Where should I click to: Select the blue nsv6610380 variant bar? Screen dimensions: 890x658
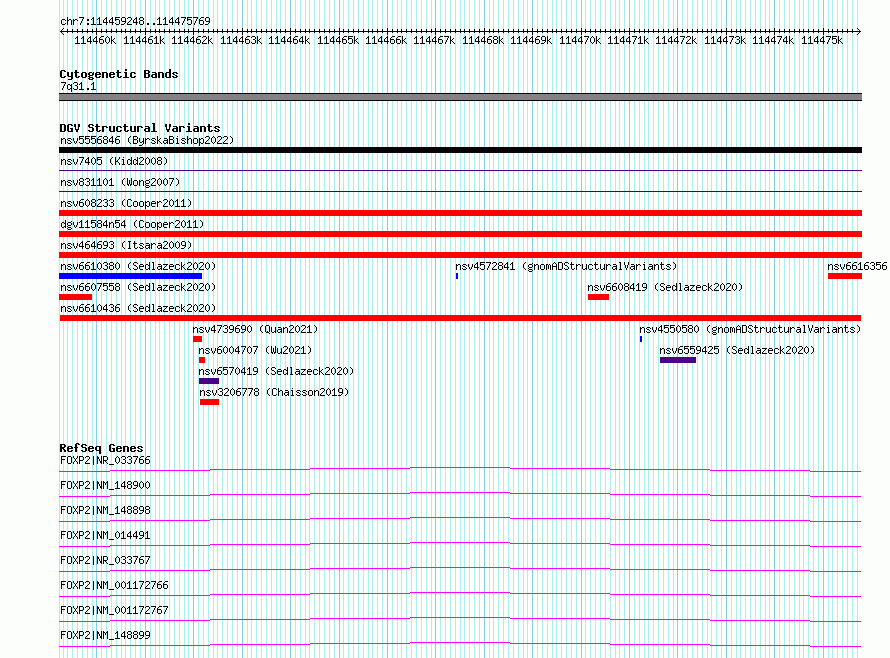tap(131, 276)
